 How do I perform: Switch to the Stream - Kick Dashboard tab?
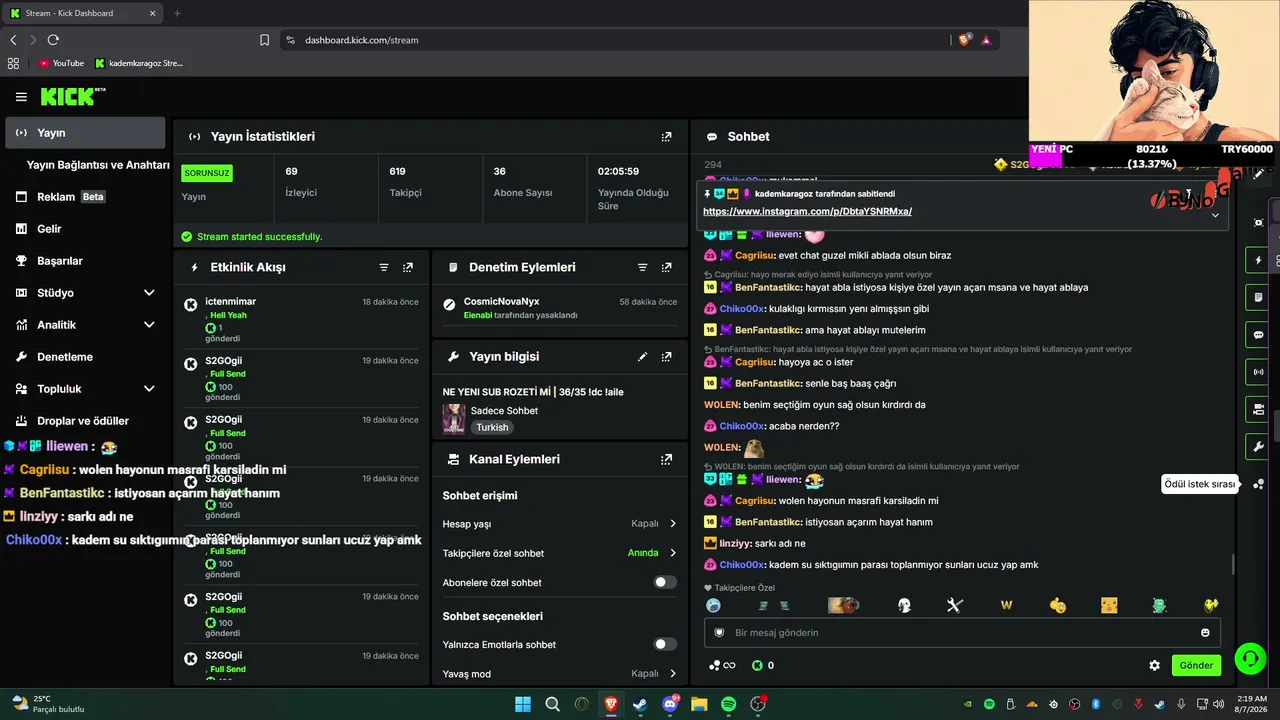tap(82, 13)
